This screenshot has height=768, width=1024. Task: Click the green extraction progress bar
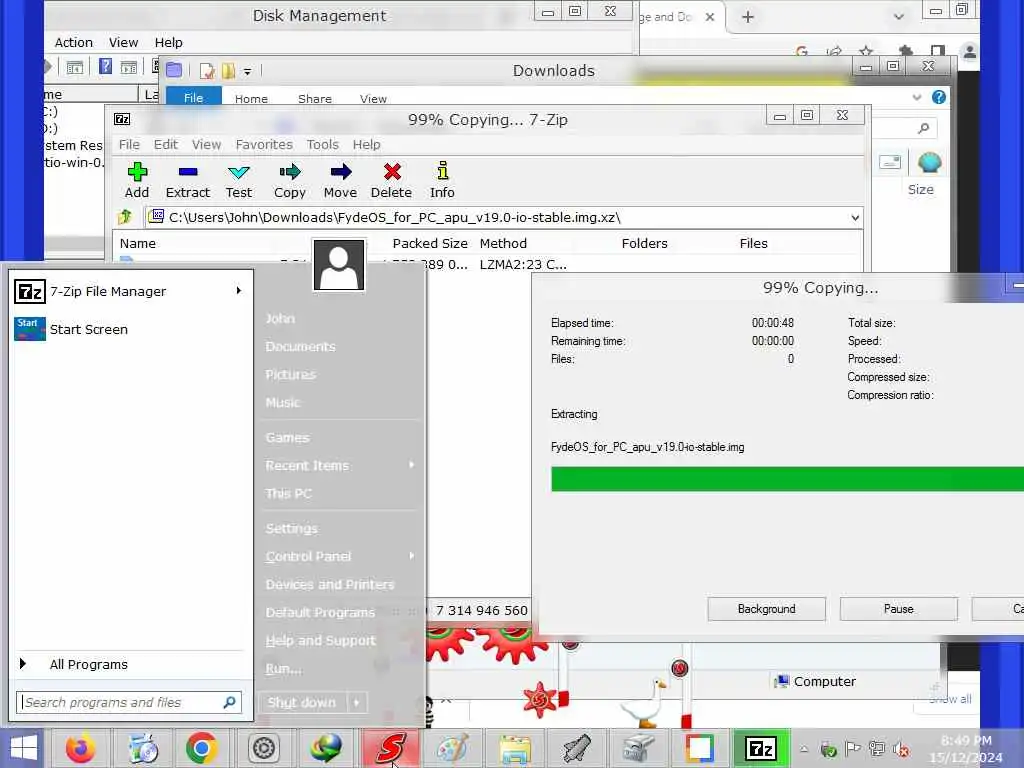coord(788,479)
